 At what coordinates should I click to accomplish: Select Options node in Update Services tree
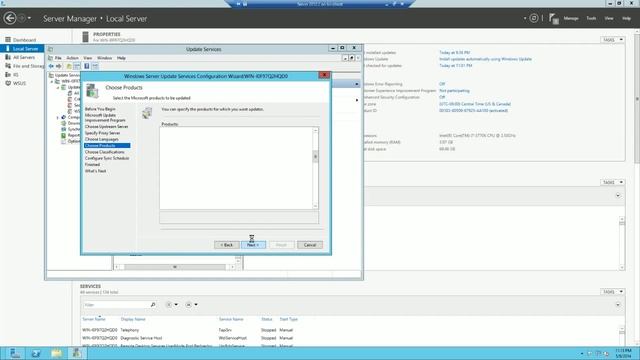point(71,141)
